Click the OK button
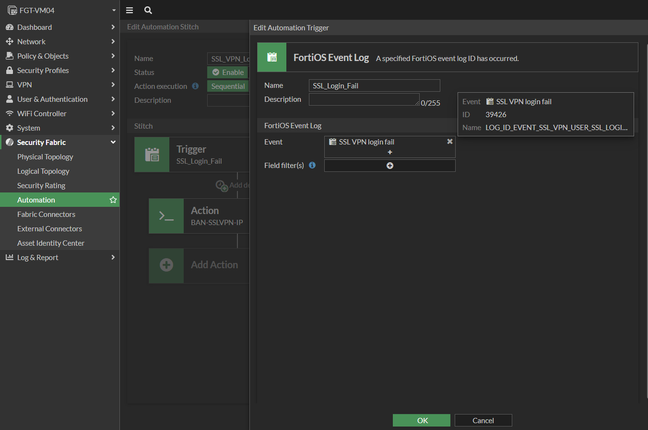 421,420
